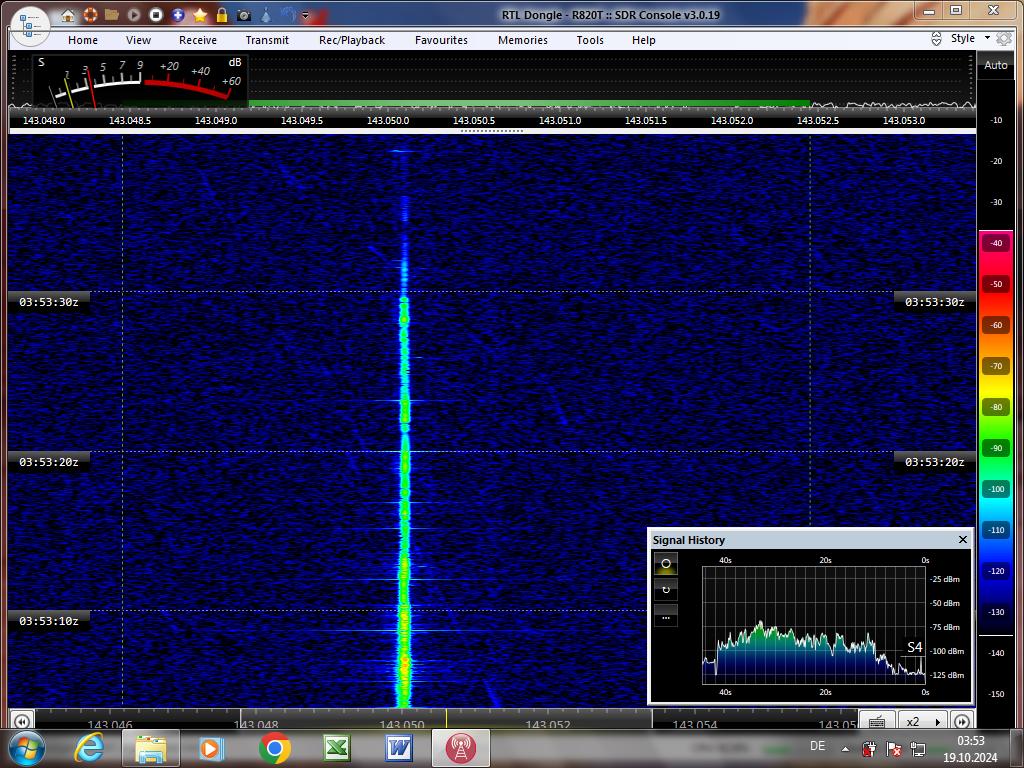Open Windows Explorer from the taskbar

150,748
